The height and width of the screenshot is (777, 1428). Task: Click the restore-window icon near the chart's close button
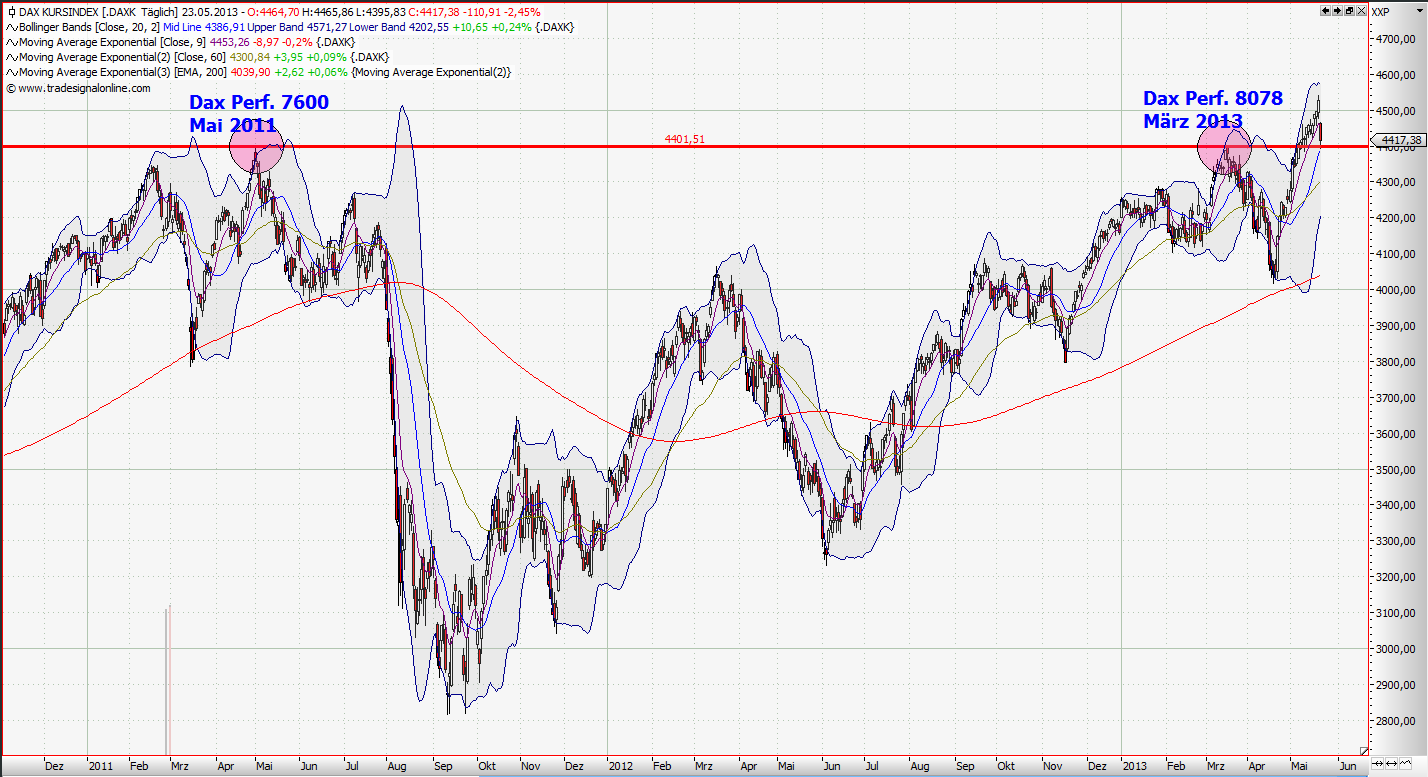click(1349, 9)
